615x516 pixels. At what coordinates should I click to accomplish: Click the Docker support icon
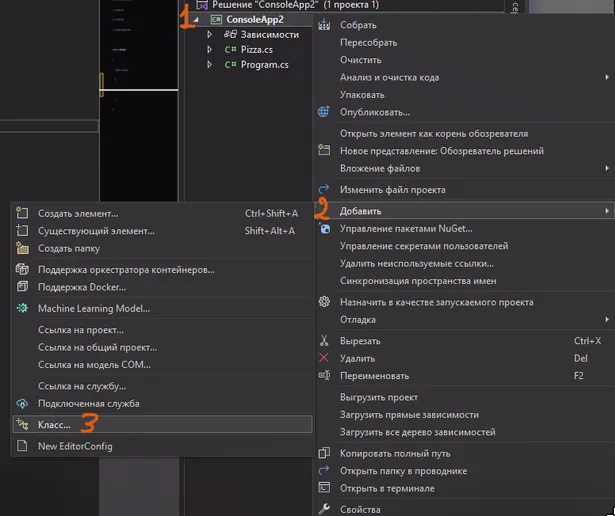(x=22, y=287)
